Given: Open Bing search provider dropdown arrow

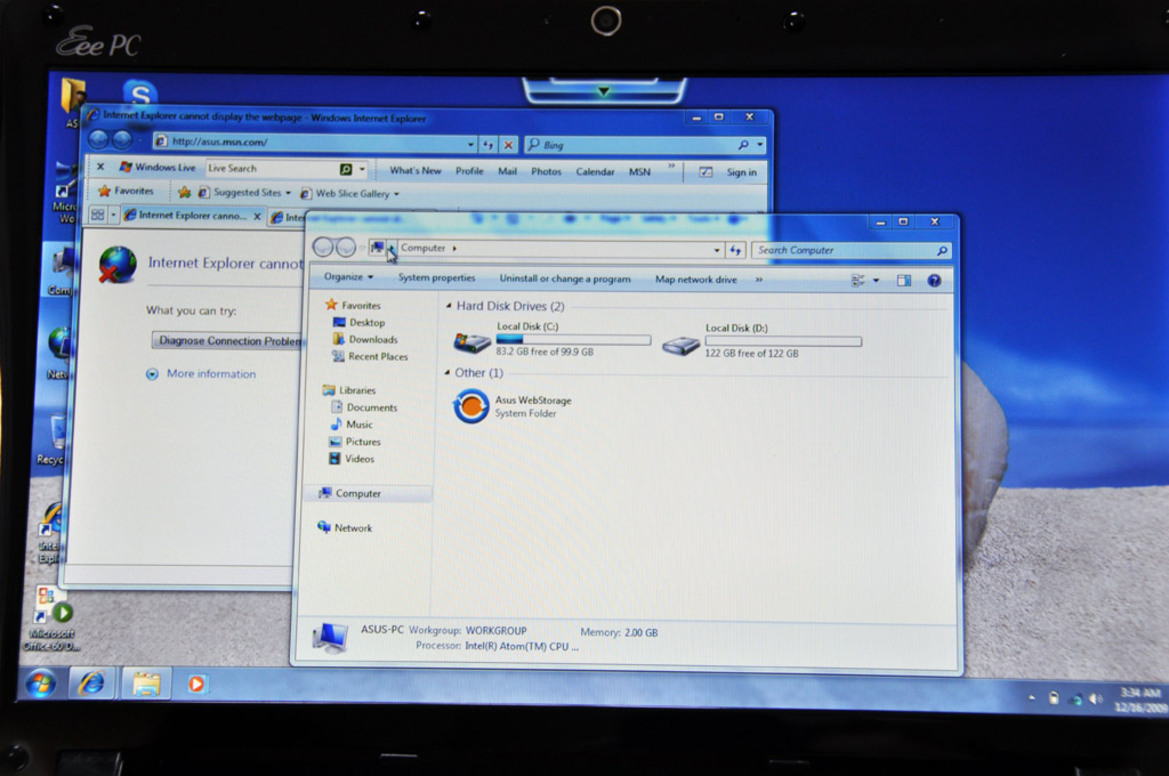Looking at the screenshot, I should click(x=759, y=145).
